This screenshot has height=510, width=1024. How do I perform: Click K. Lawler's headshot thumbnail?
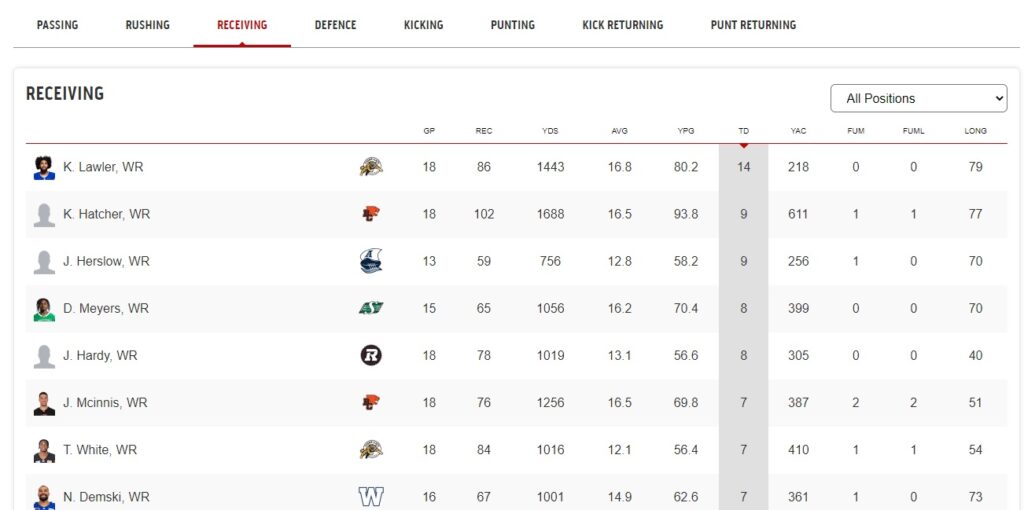(x=44, y=167)
